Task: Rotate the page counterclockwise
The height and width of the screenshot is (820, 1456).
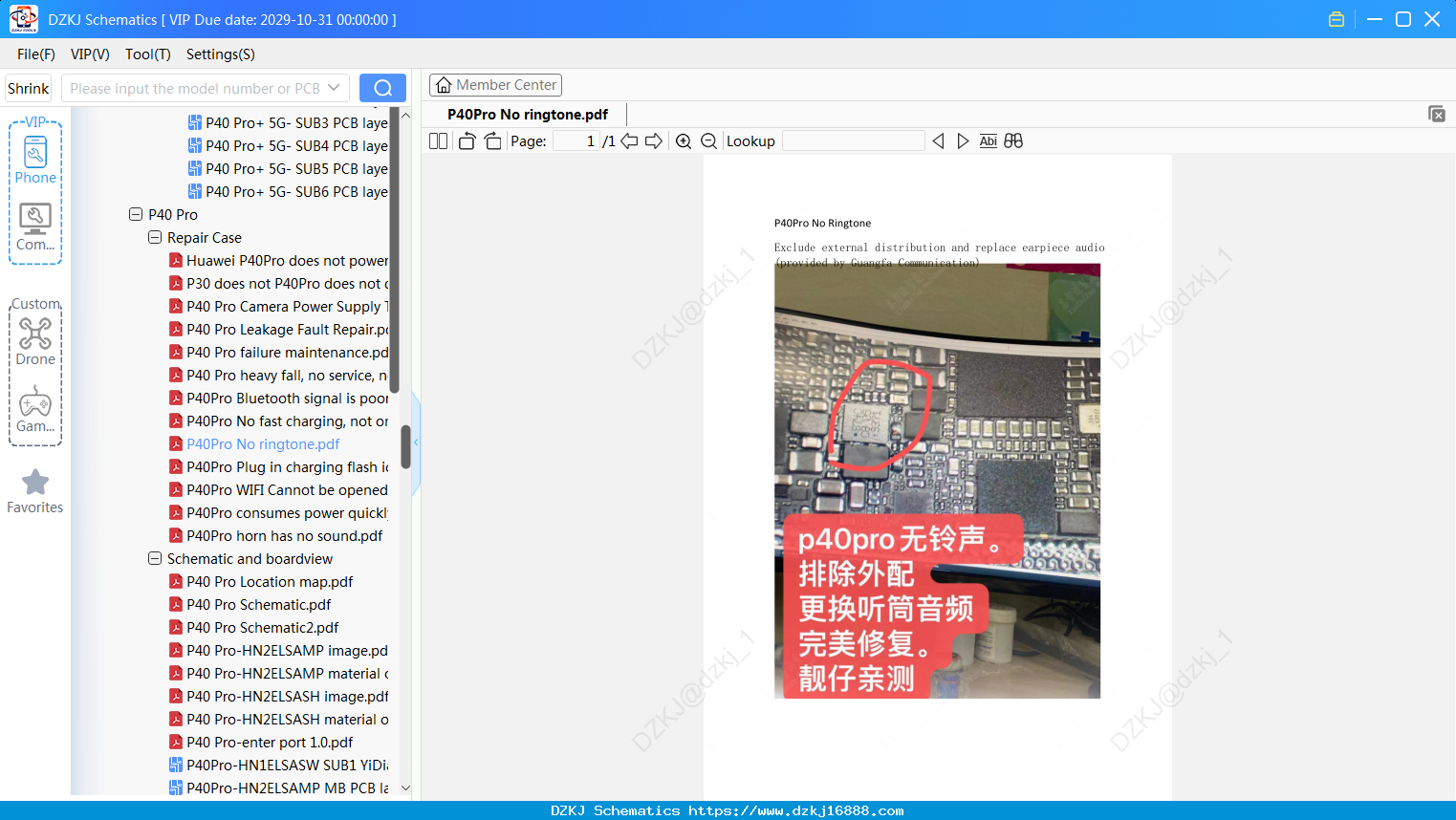Action: coord(467,141)
